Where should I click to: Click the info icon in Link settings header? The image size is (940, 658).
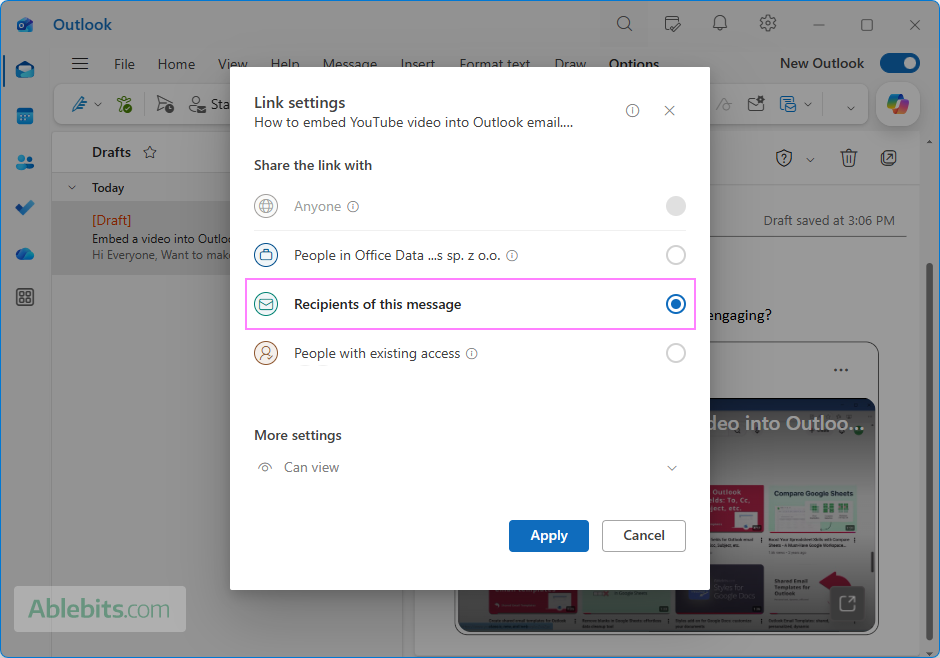(632, 110)
